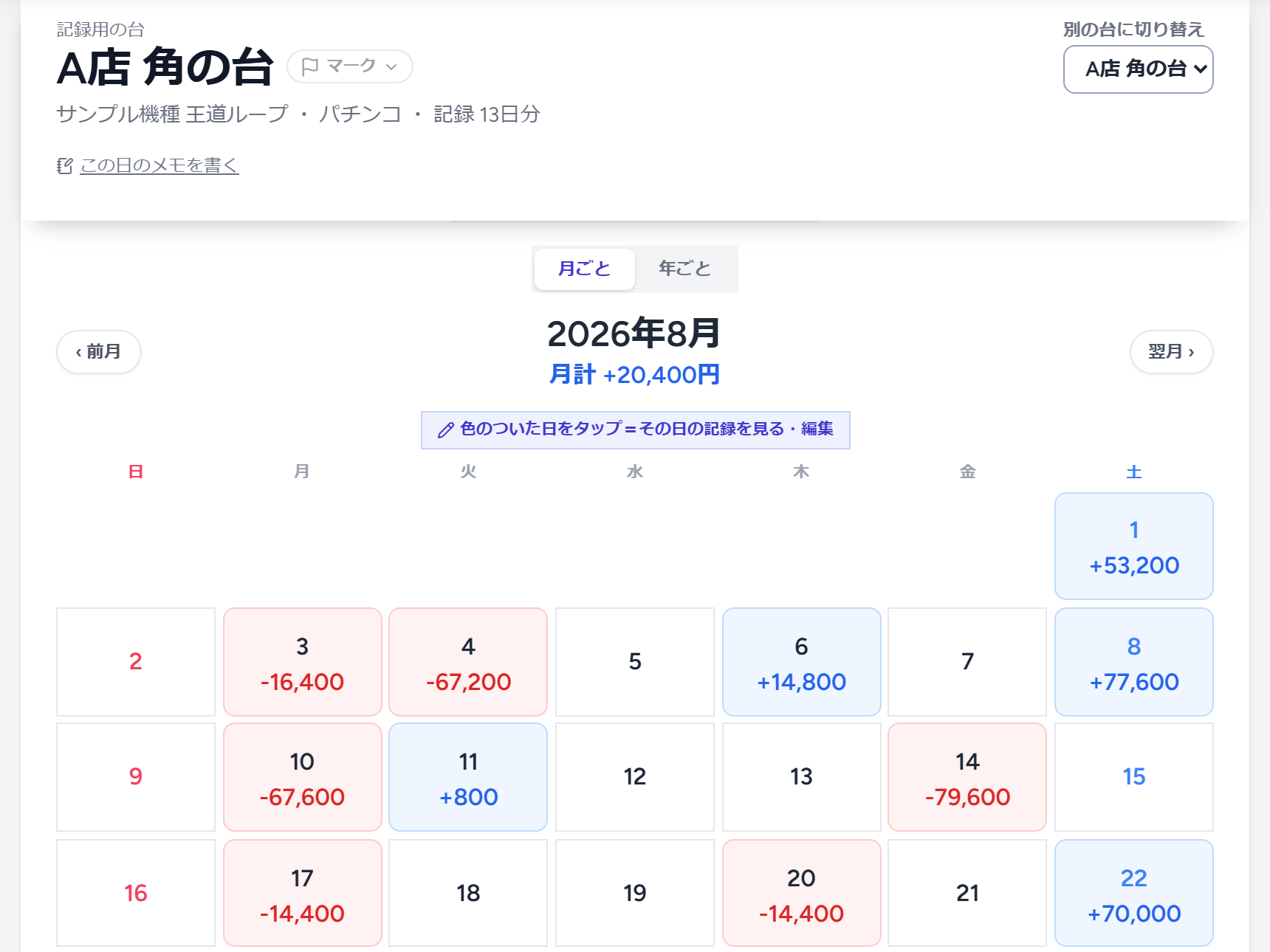Viewport: 1270px width, 952px height.
Task: Open August 4 record -67,200
Action: tap(468, 662)
